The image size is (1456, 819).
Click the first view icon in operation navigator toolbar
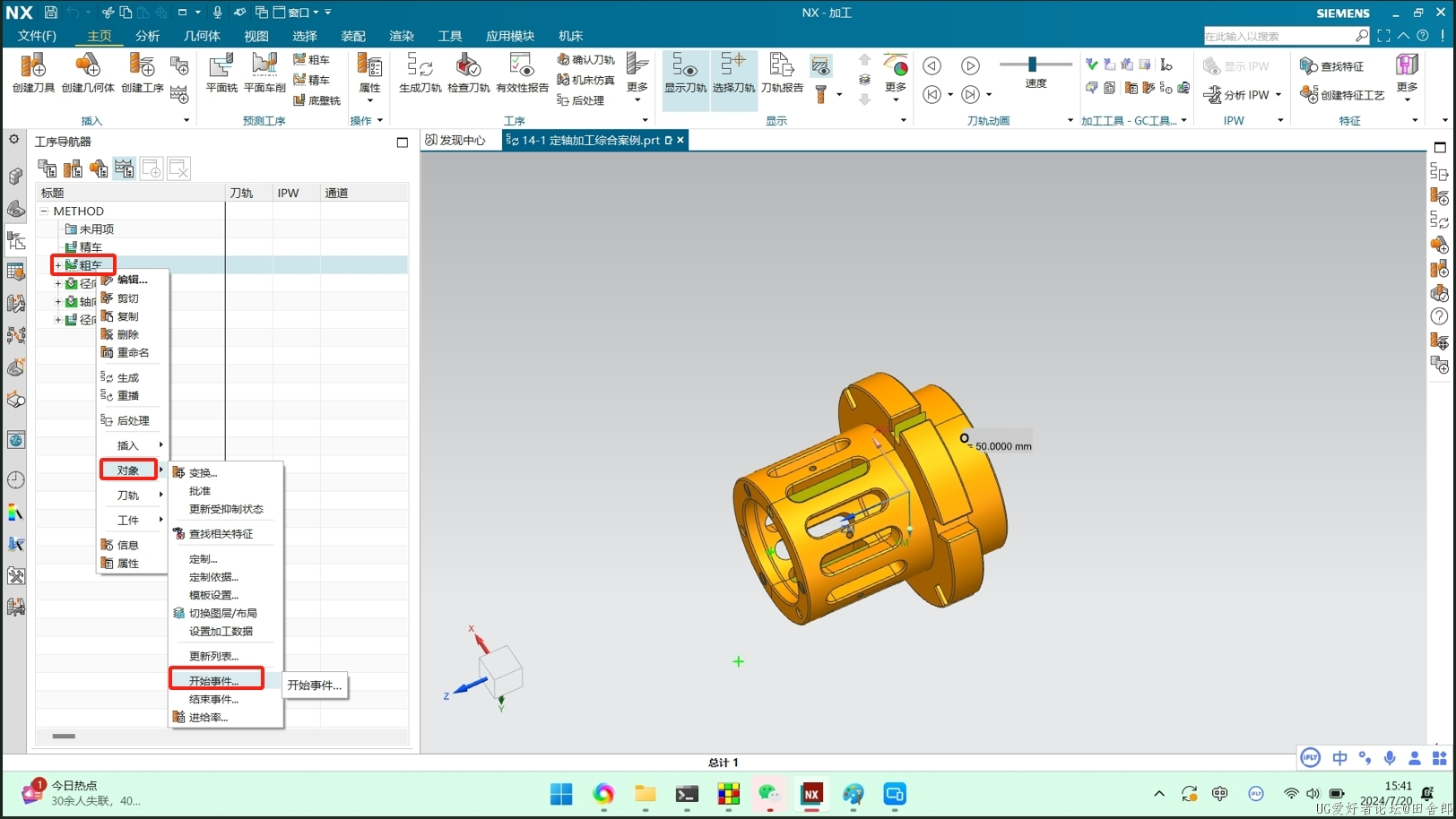coord(47,168)
